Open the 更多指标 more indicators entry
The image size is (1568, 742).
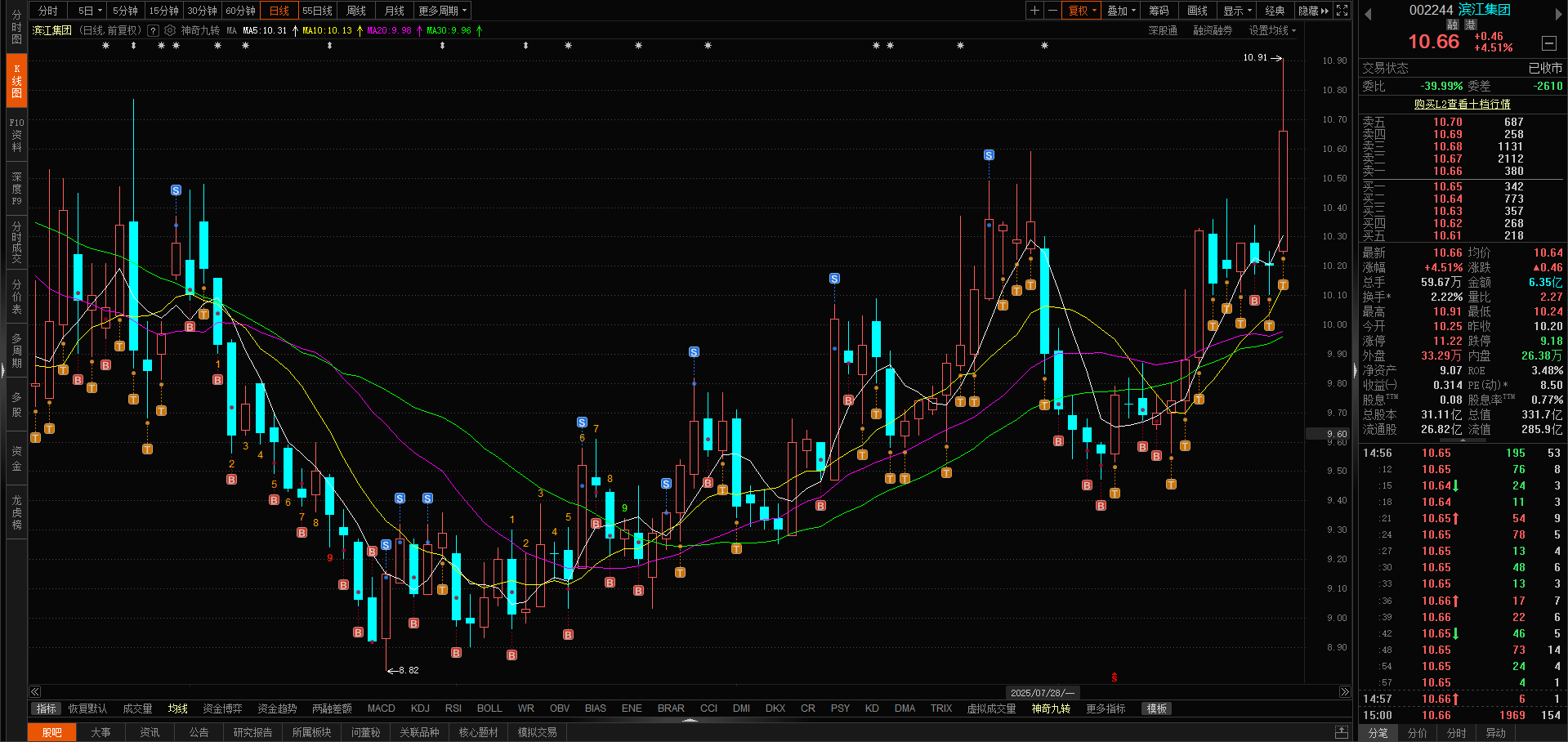[x=1106, y=708]
